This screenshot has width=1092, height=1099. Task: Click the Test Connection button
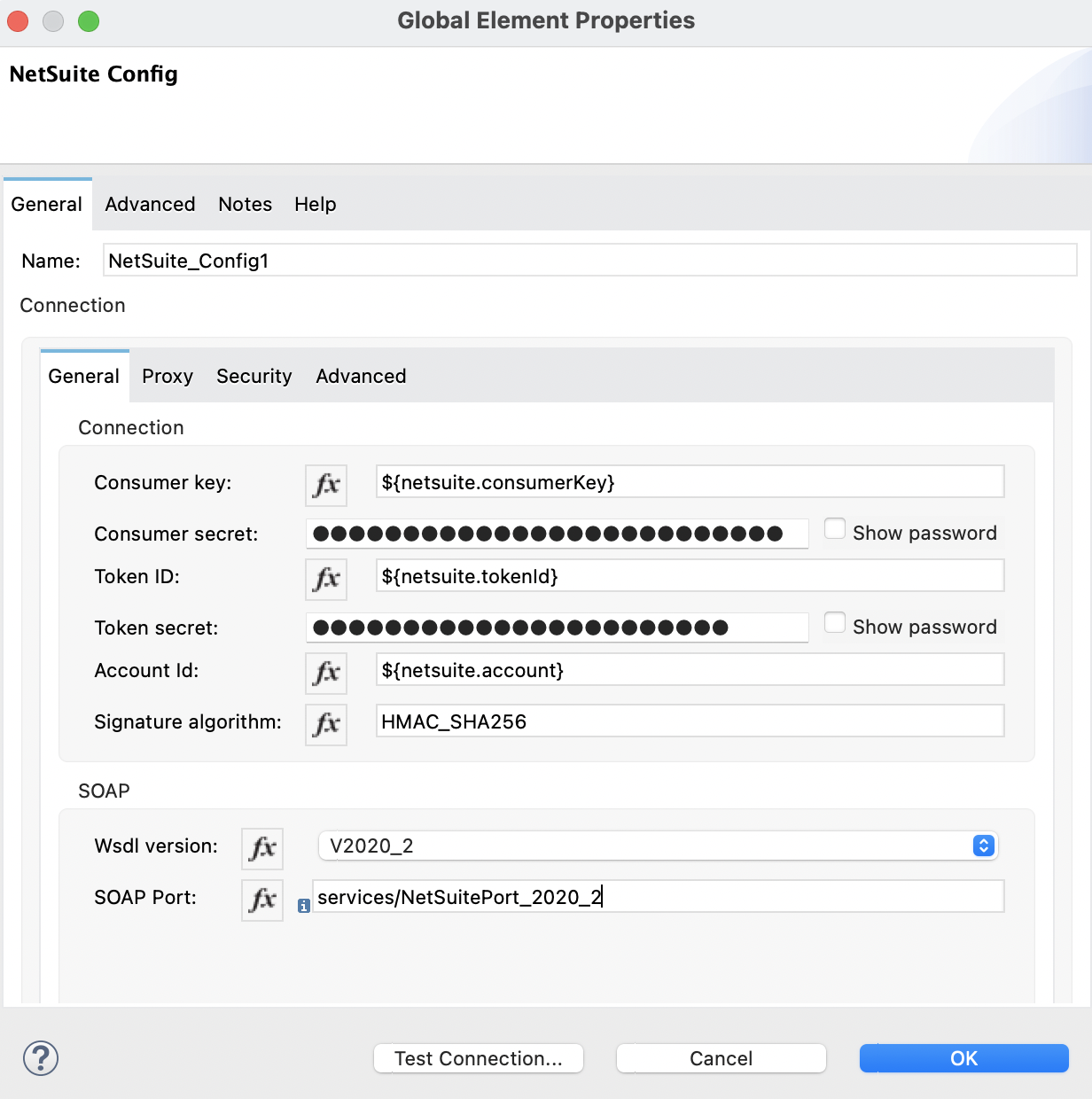tap(478, 1057)
